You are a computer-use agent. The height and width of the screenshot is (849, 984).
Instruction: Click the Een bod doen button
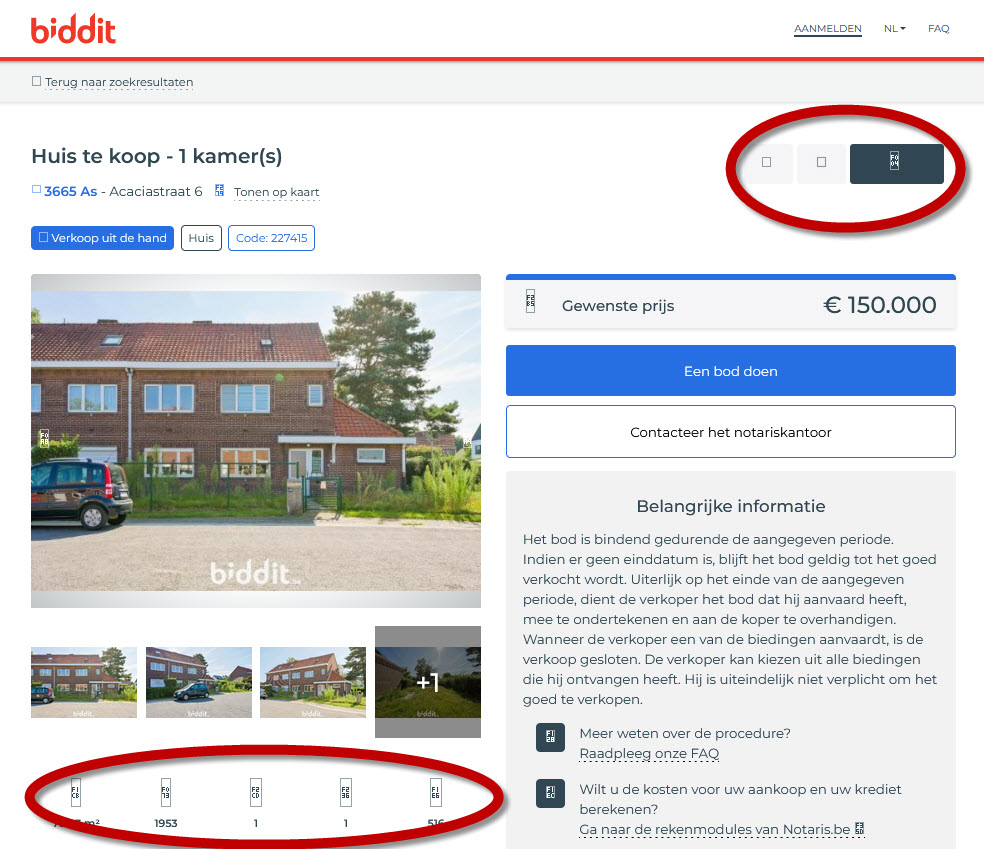pyautogui.click(x=730, y=371)
